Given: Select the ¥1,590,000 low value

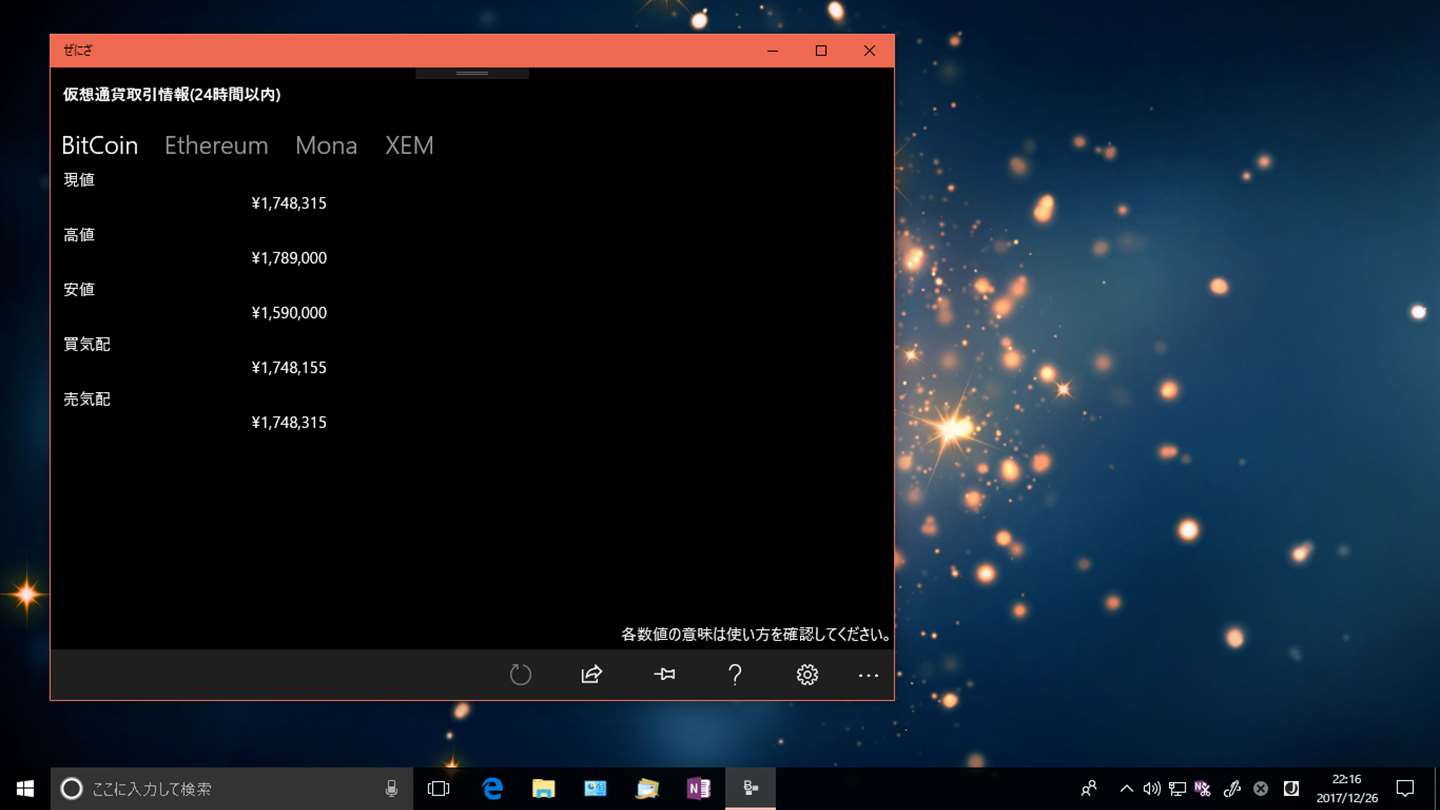Looking at the screenshot, I should [x=289, y=313].
